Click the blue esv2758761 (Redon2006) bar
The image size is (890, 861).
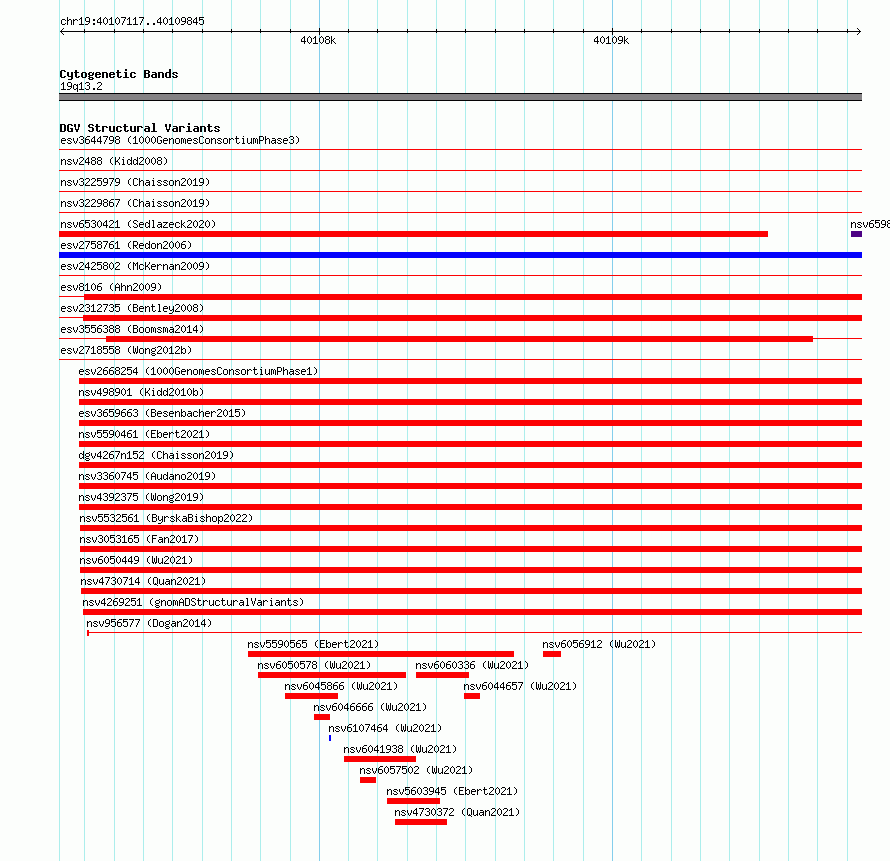point(460,255)
